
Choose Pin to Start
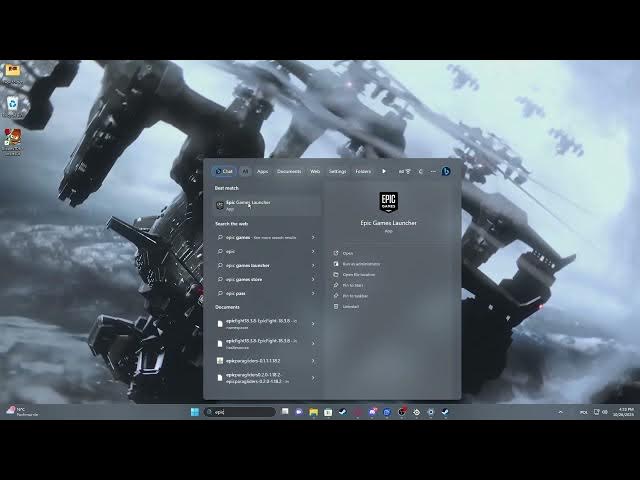[348, 285]
